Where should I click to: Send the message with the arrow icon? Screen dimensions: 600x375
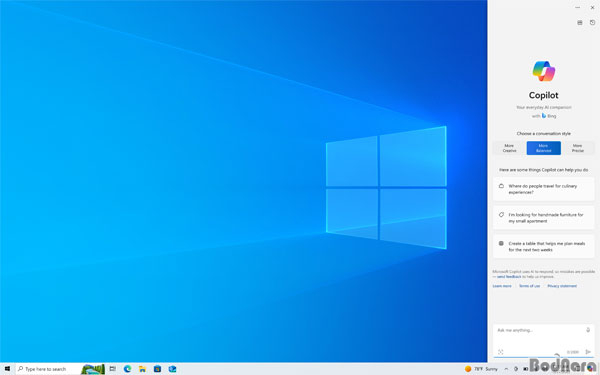click(x=588, y=352)
